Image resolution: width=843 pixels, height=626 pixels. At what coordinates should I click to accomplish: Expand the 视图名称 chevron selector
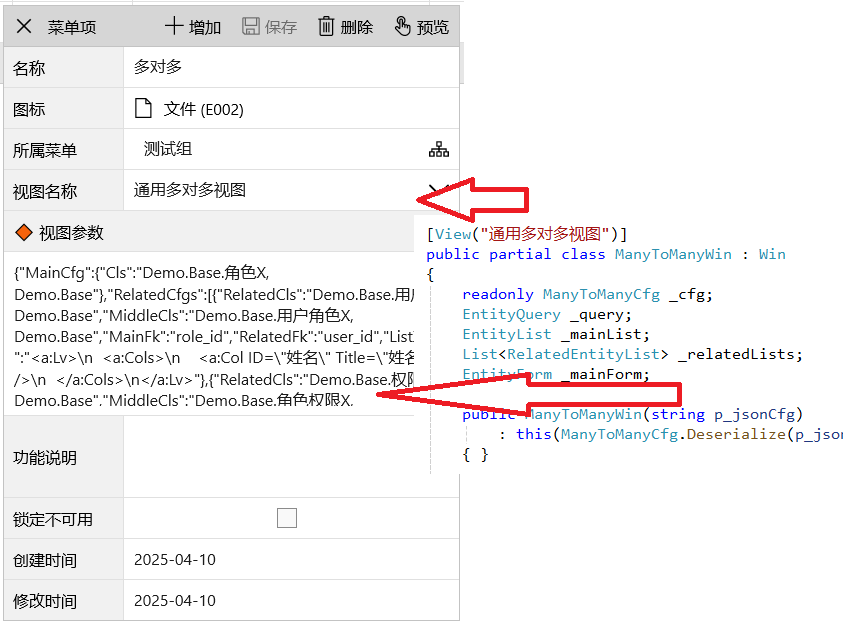[434, 190]
